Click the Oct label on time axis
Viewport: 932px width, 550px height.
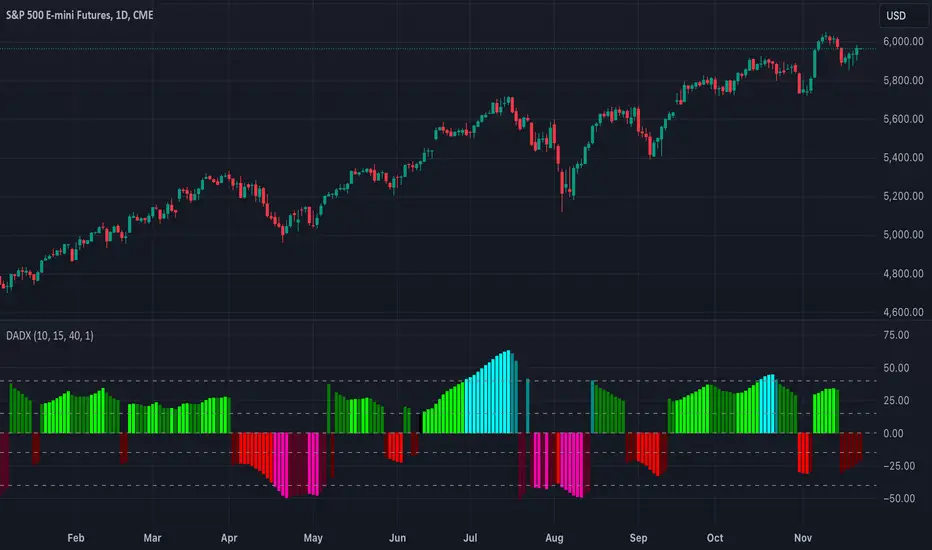click(x=715, y=538)
